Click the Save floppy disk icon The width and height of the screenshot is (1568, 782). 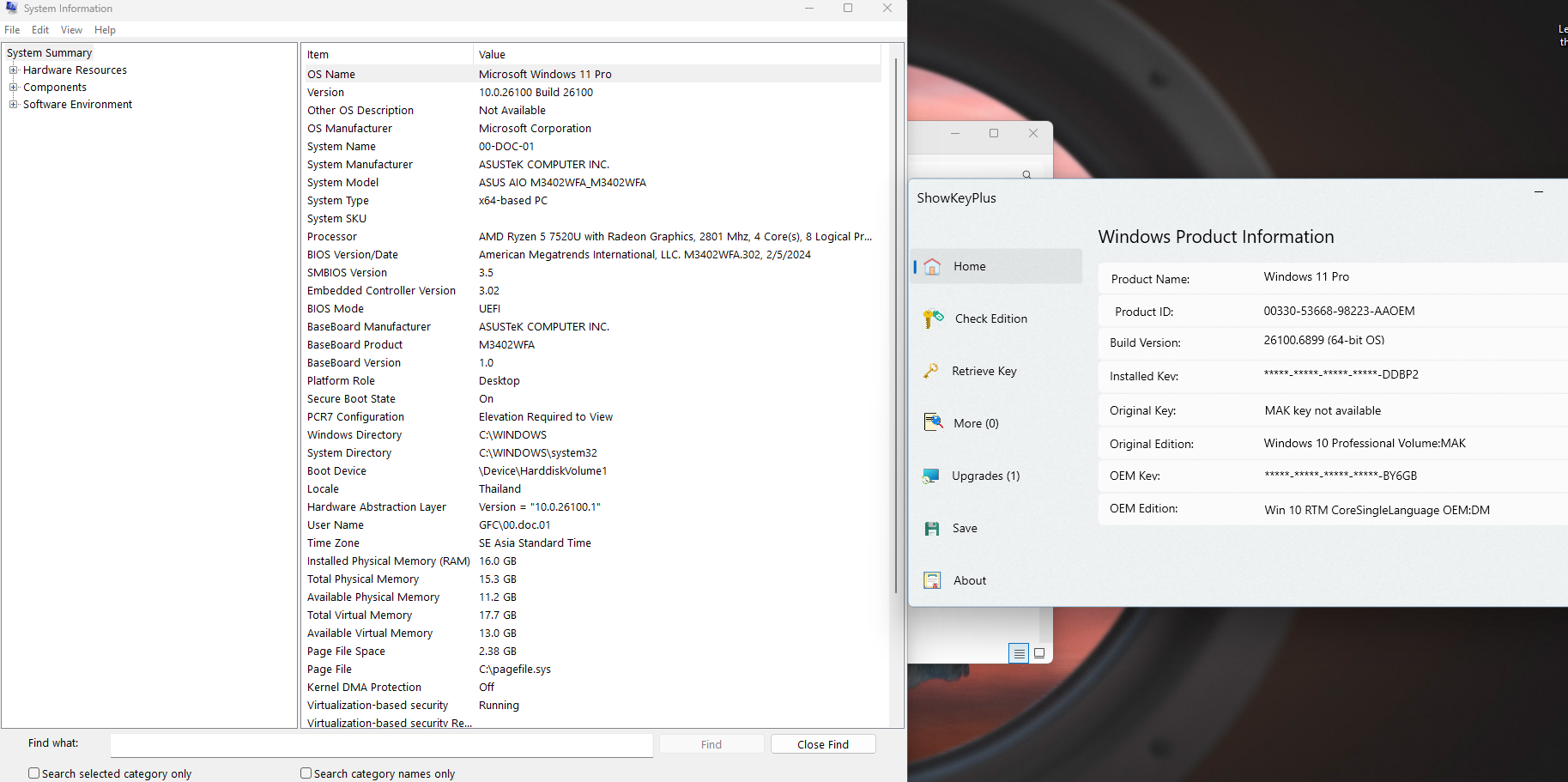point(932,529)
